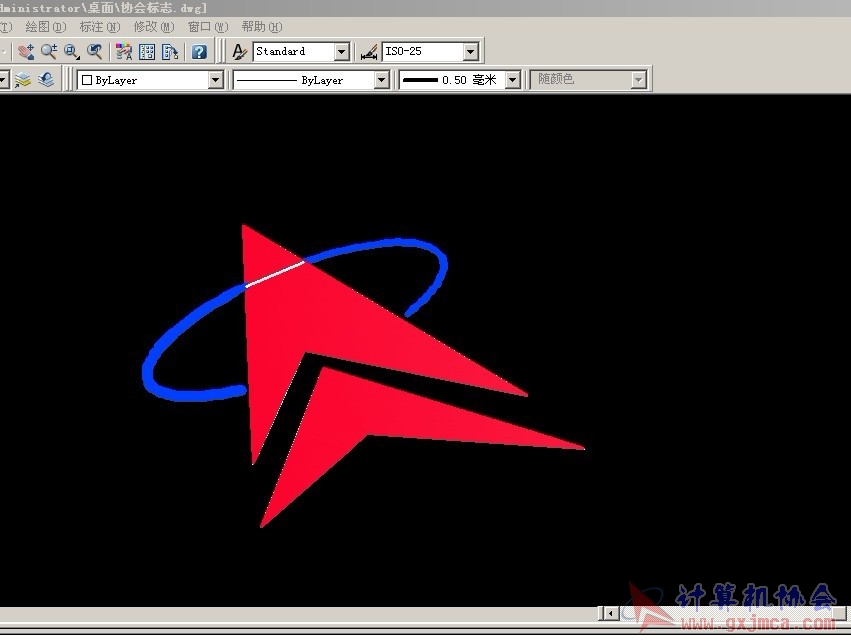Image resolution: width=851 pixels, height=642 pixels.
Task: Activate the Zoom realtime magnifier tool
Action: (49, 52)
